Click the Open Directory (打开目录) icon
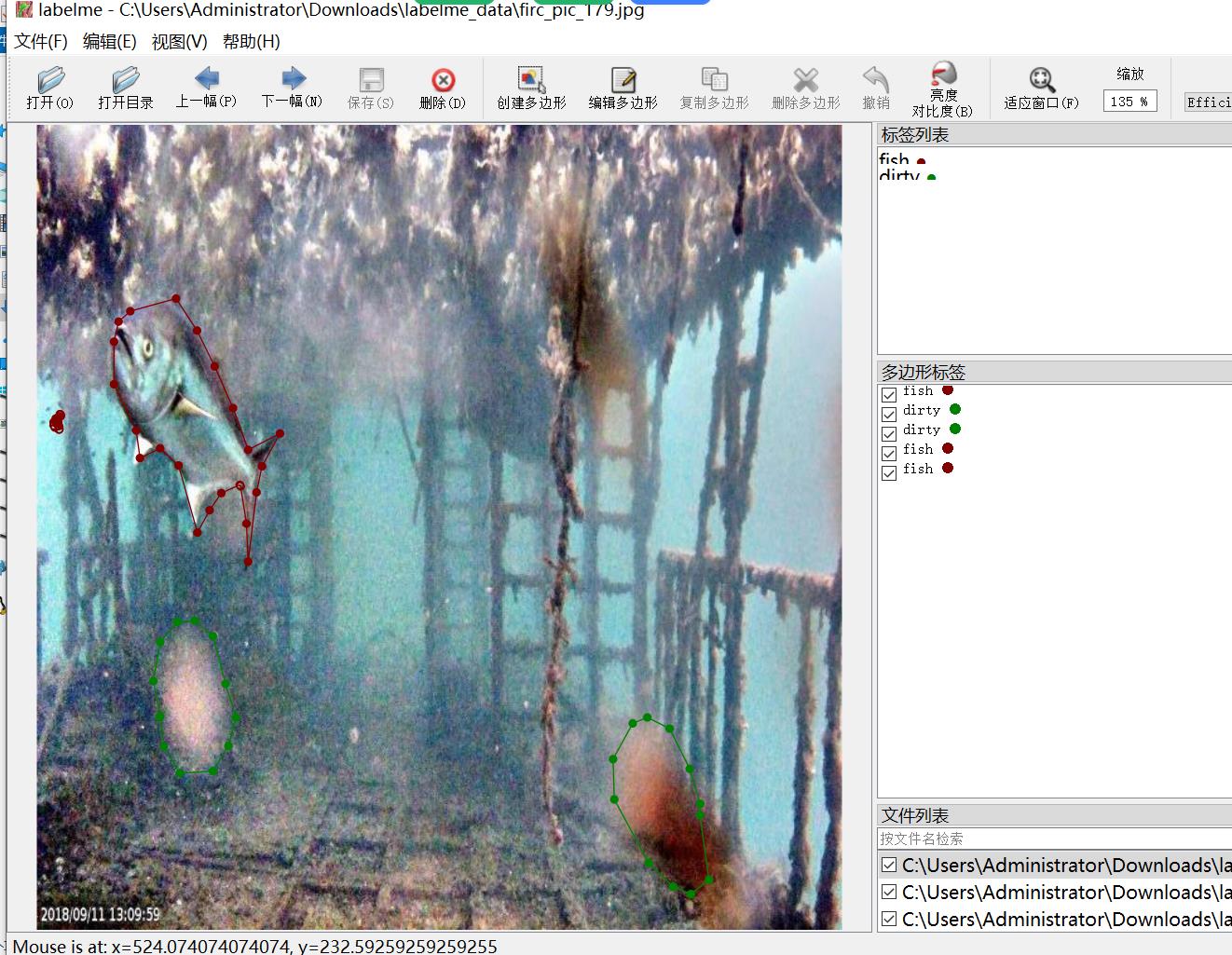 125,80
